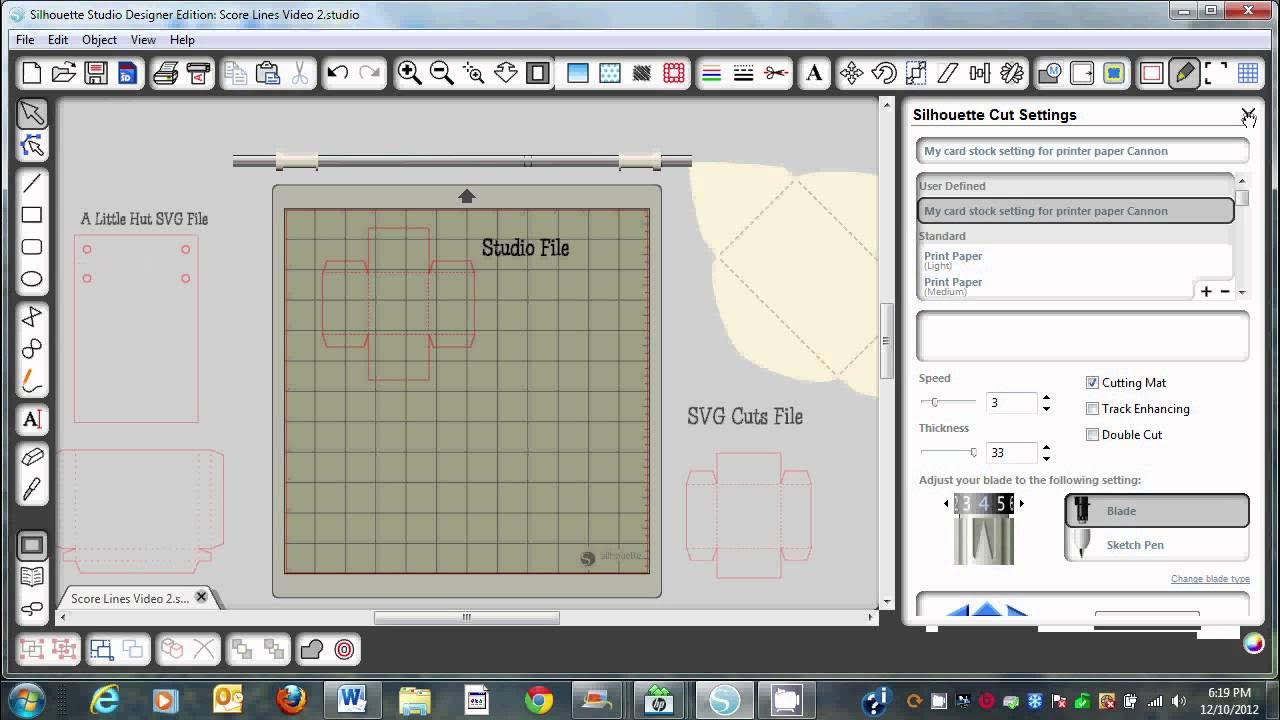1280x720 pixels.
Task: Select Blade tool option
Action: coord(1157,511)
